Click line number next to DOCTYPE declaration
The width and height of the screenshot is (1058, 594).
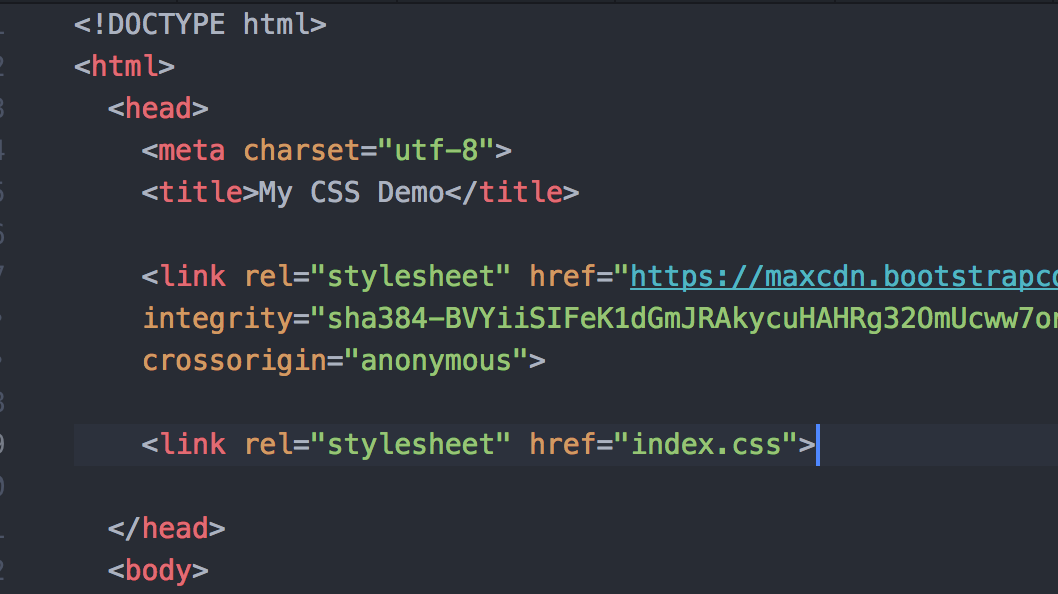point(3,24)
